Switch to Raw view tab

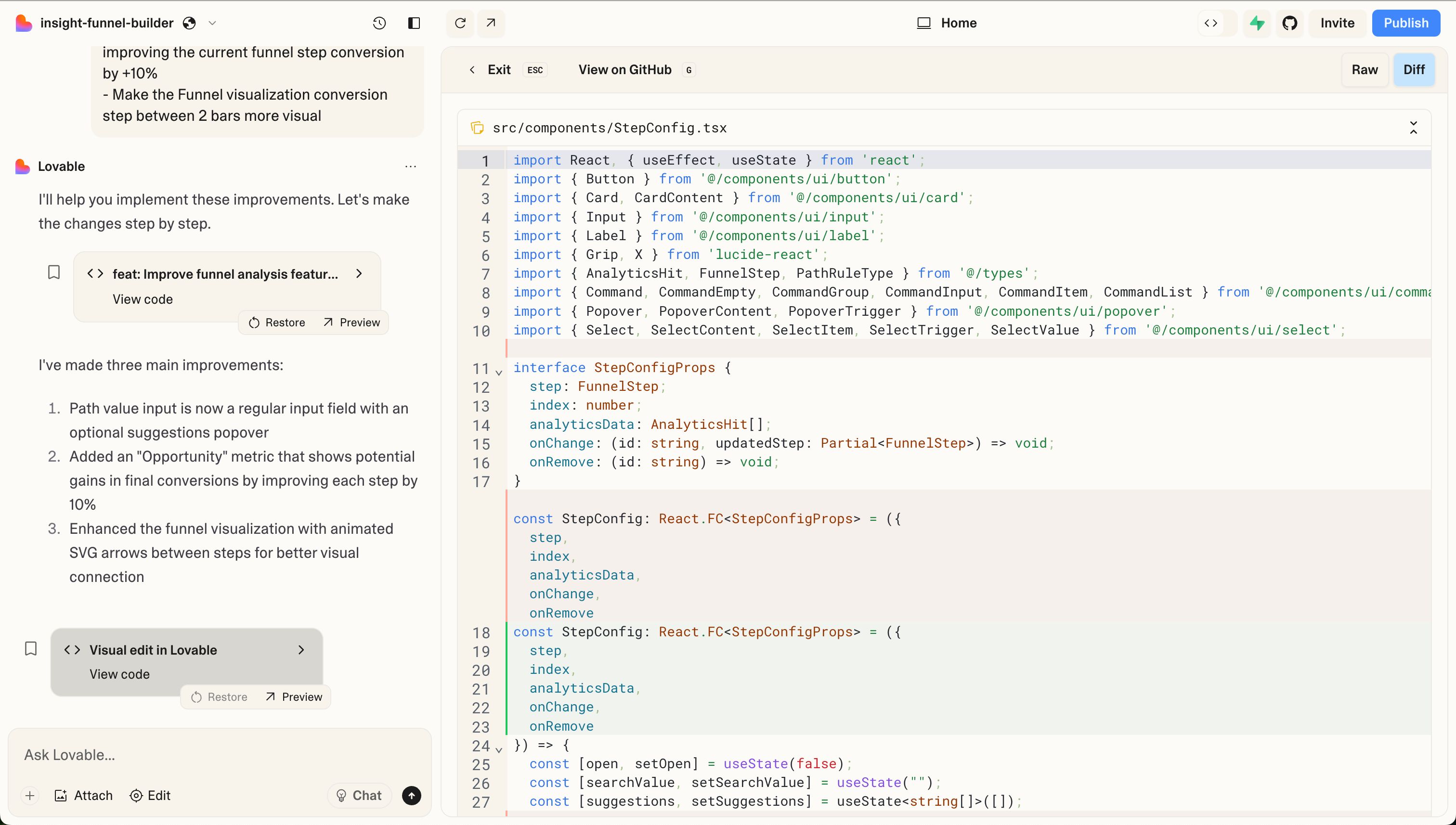point(1365,70)
